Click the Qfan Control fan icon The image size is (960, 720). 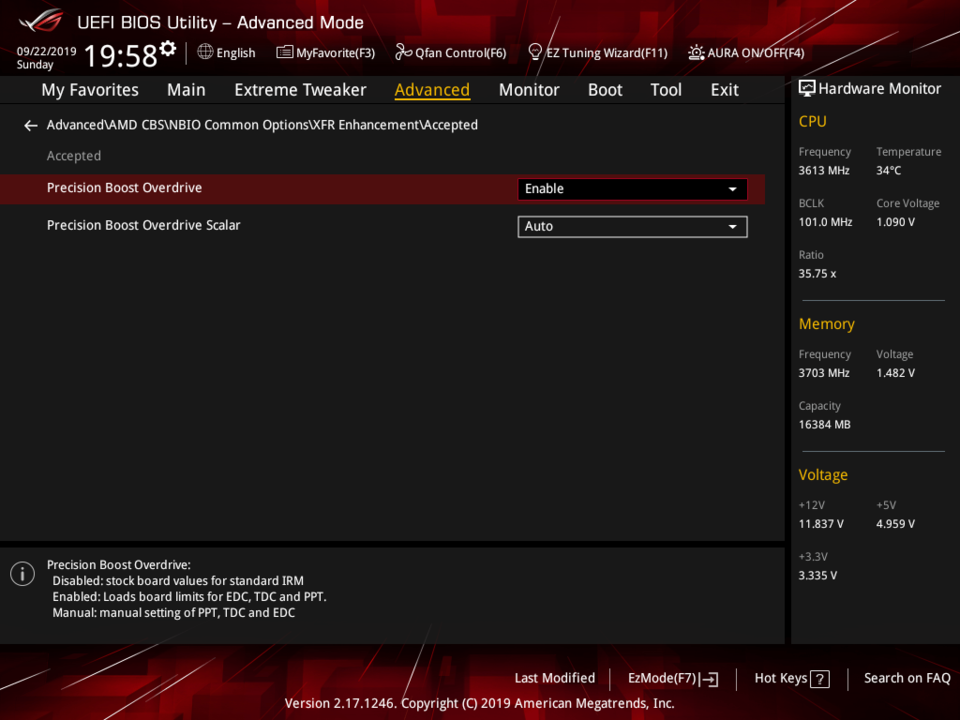click(403, 52)
